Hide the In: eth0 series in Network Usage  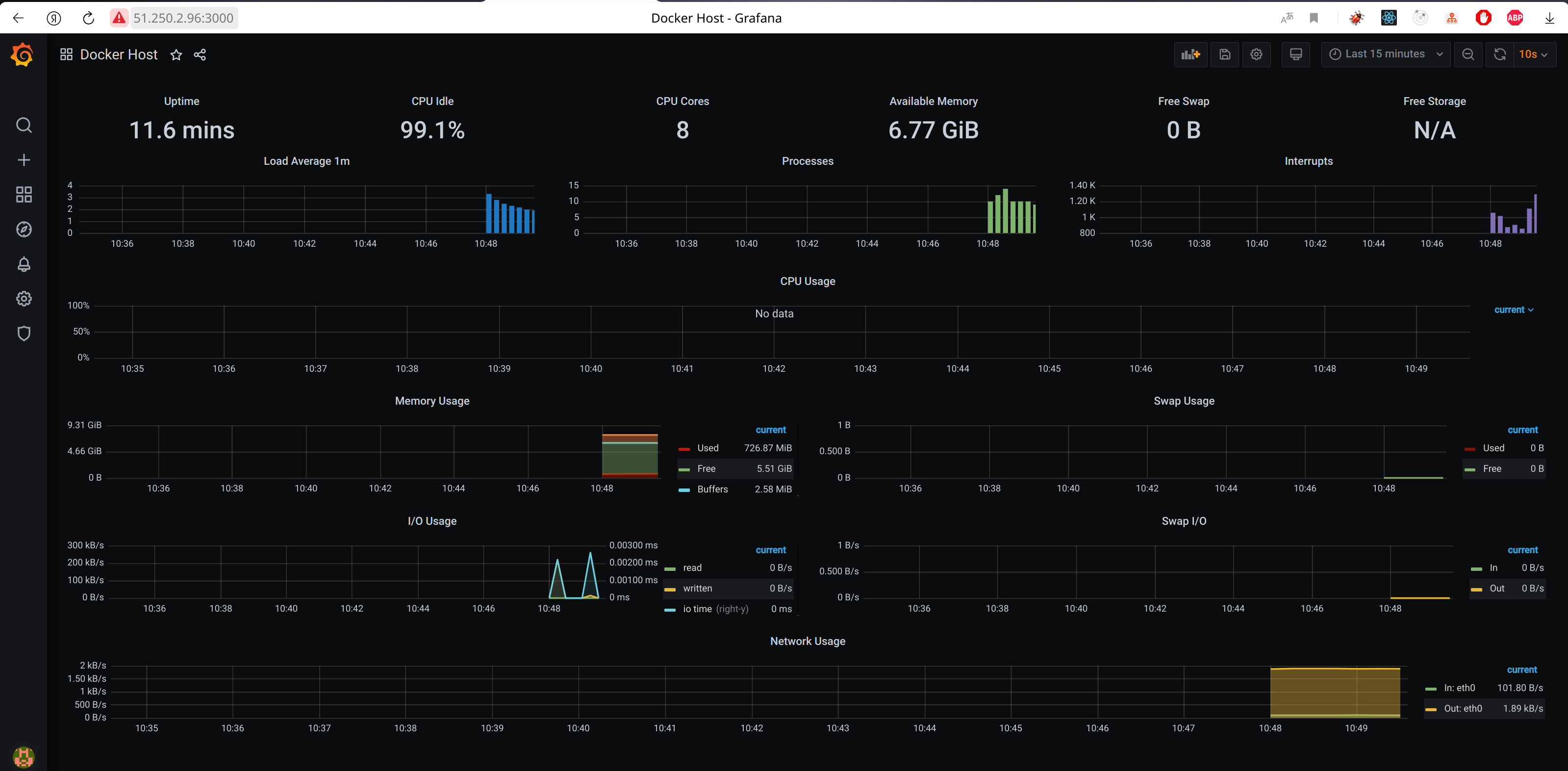1460,688
